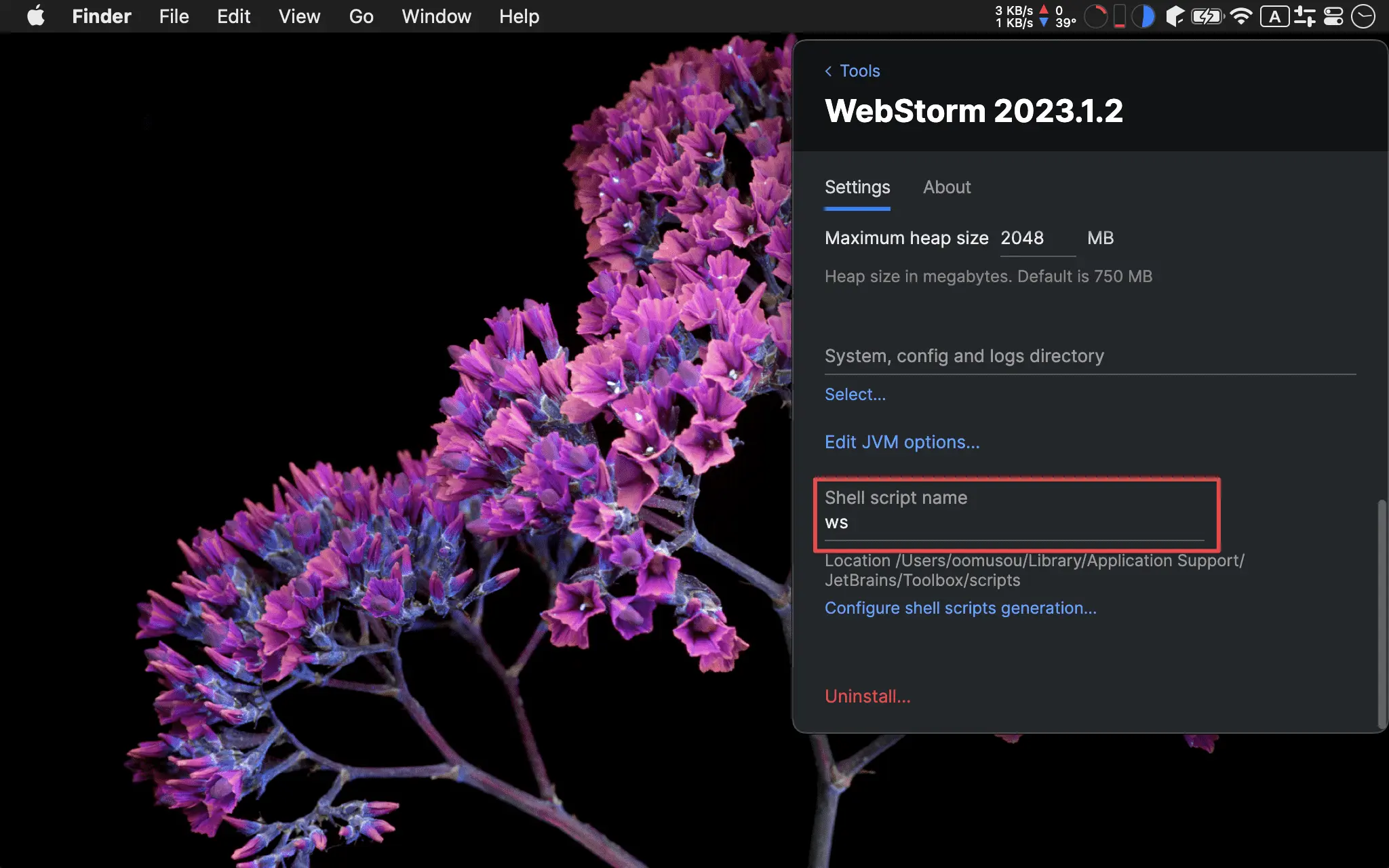Click Select... for logs directory
The width and height of the screenshot is (1389, 868).
click(855, 395)
